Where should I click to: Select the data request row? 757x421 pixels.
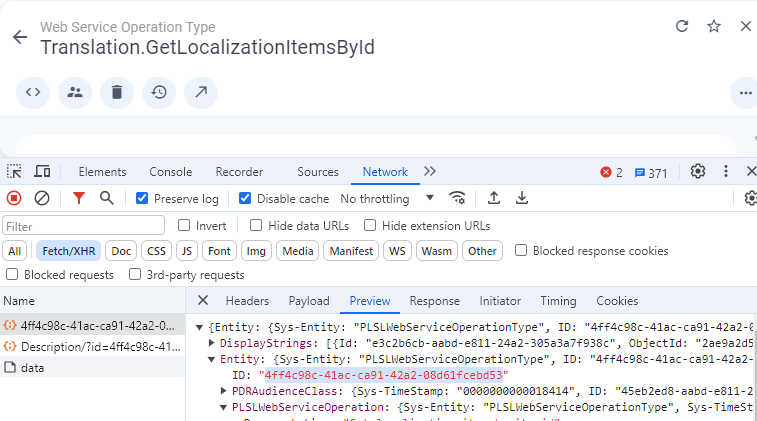point(93,367)
